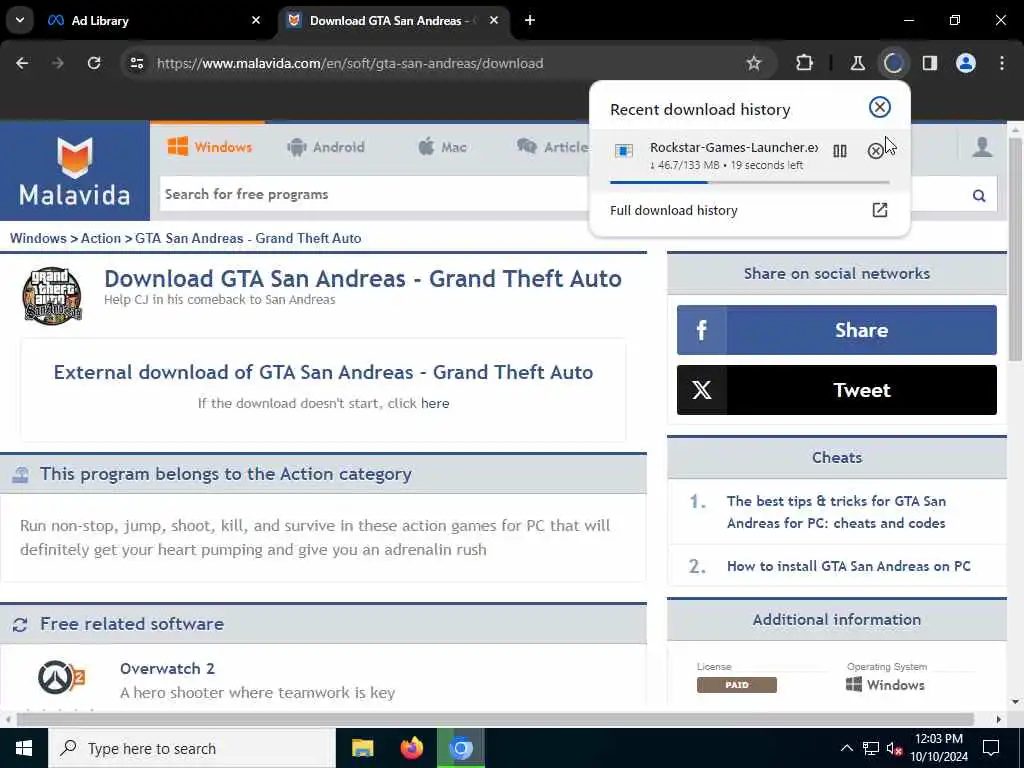Click the Rockstar launcher file icon
The image size is (1024, 768).
coord(624,152)
